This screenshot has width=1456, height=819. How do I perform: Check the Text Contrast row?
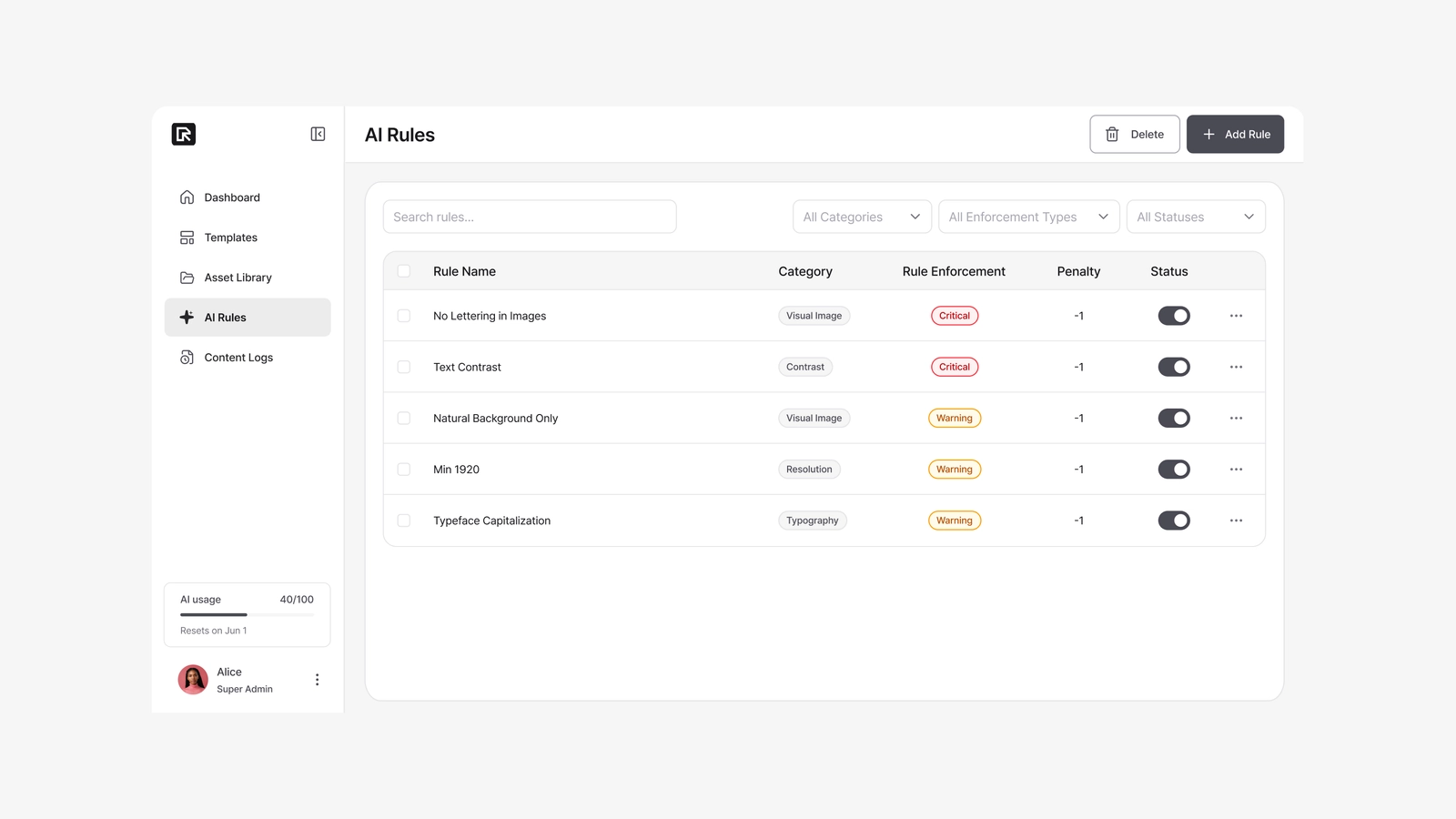point(404,367)
